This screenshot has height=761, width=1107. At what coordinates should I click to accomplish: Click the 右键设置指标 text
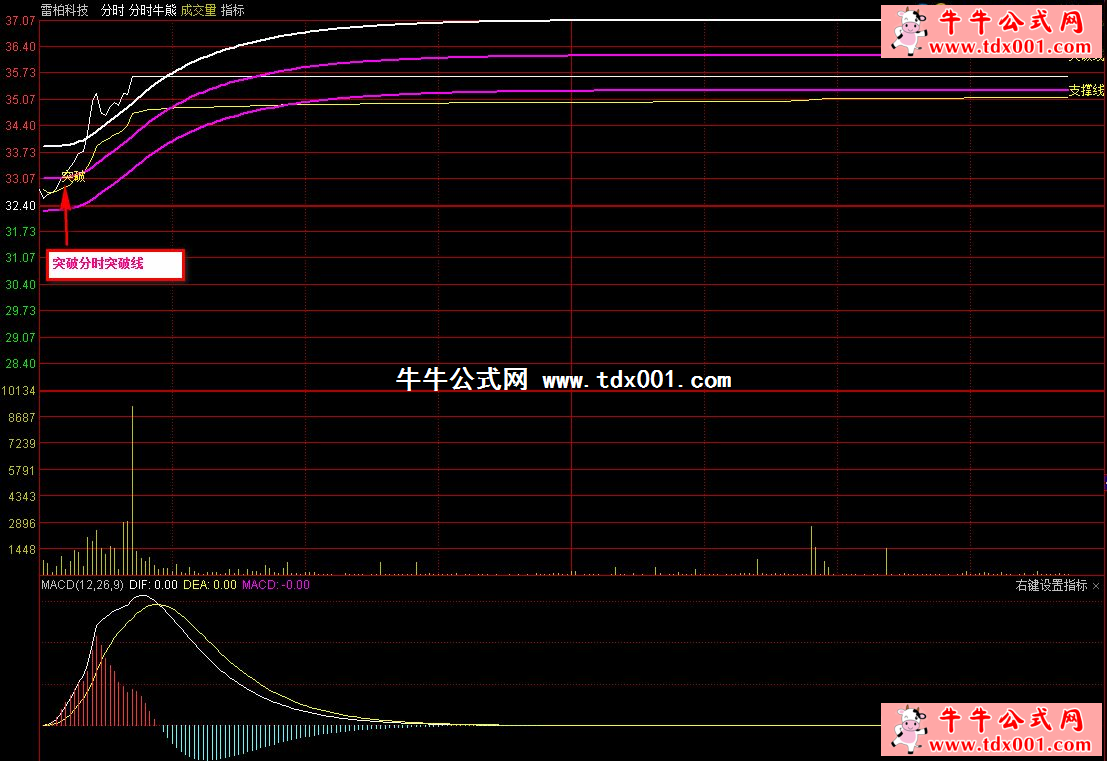[x=1051, y=586]
